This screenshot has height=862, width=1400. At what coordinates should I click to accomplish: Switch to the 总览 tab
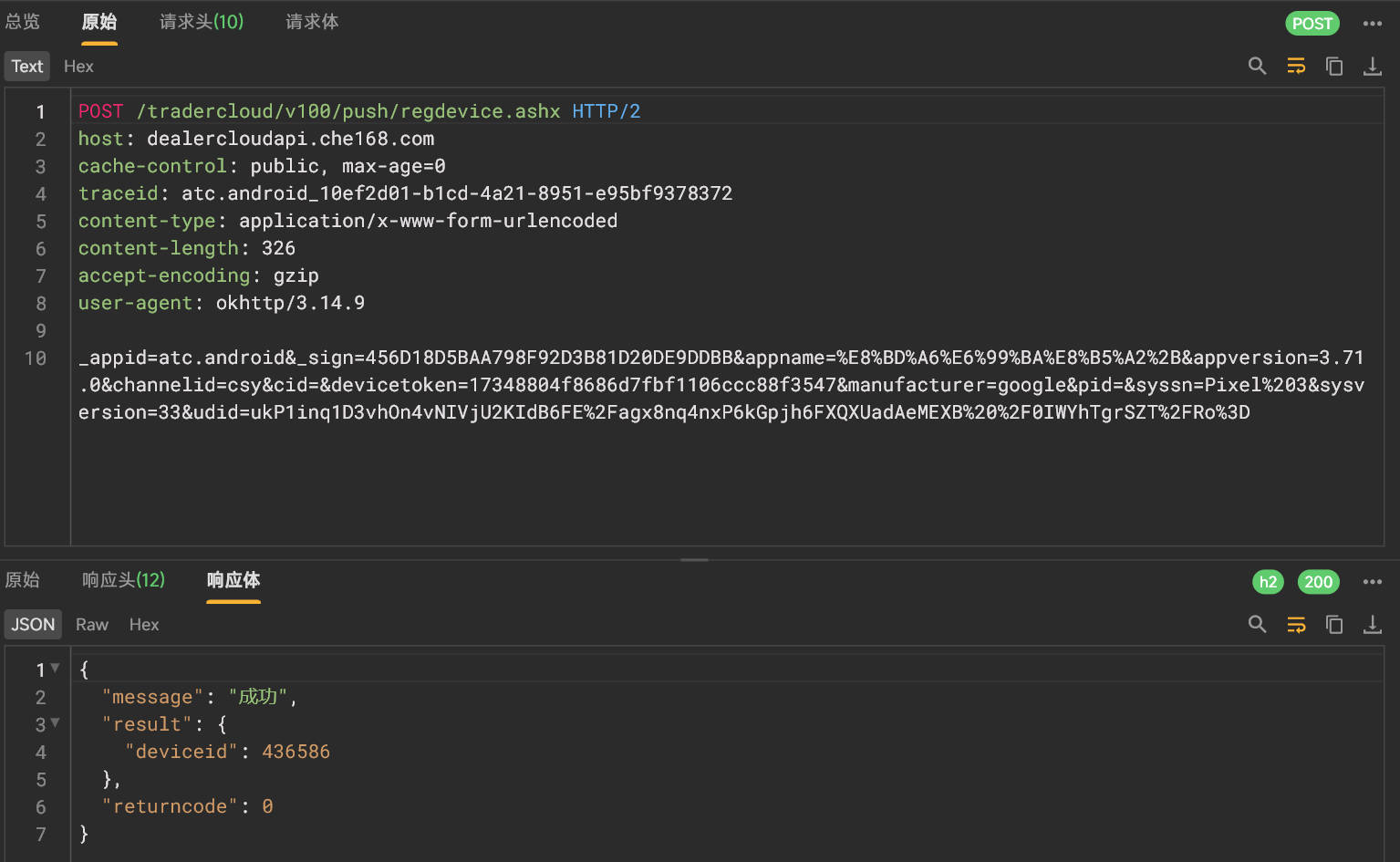(23, 22)
